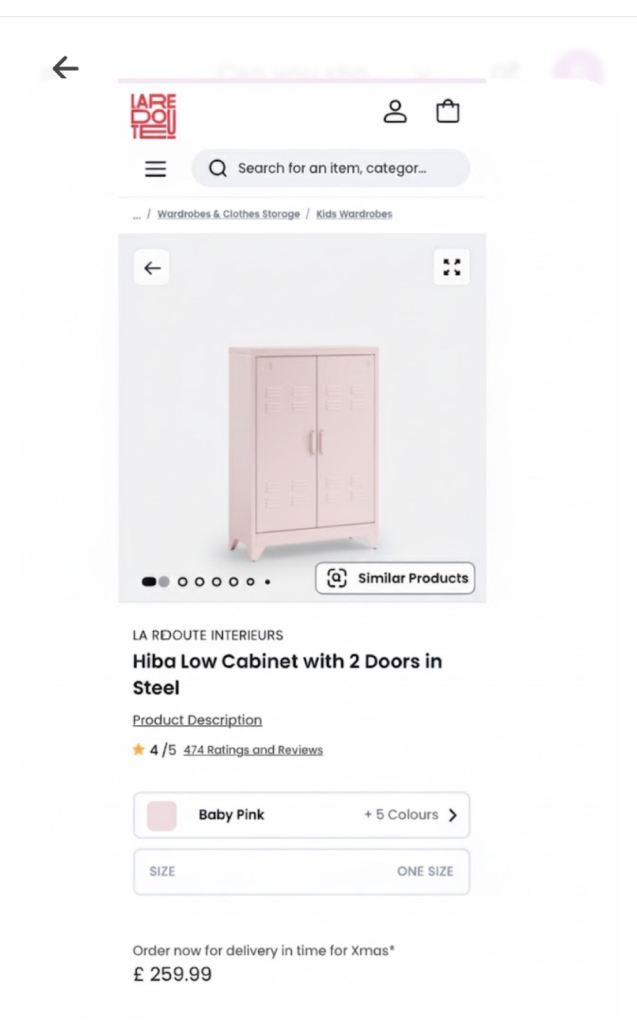Select the Baby Pink colour swatch

160,815
